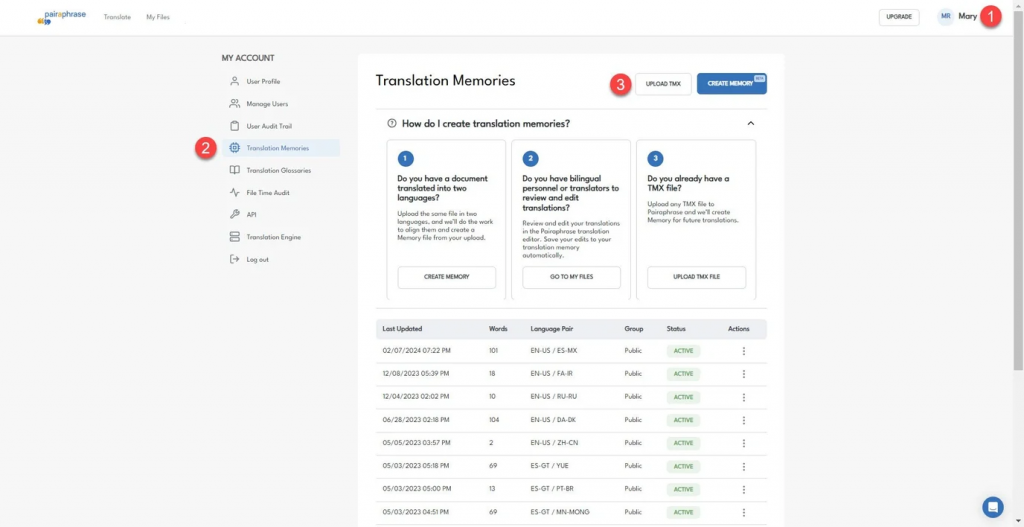Click ACTIVE status badge for EN-US / DA-DK
The image size is (1024, 527).
point(683,420)
